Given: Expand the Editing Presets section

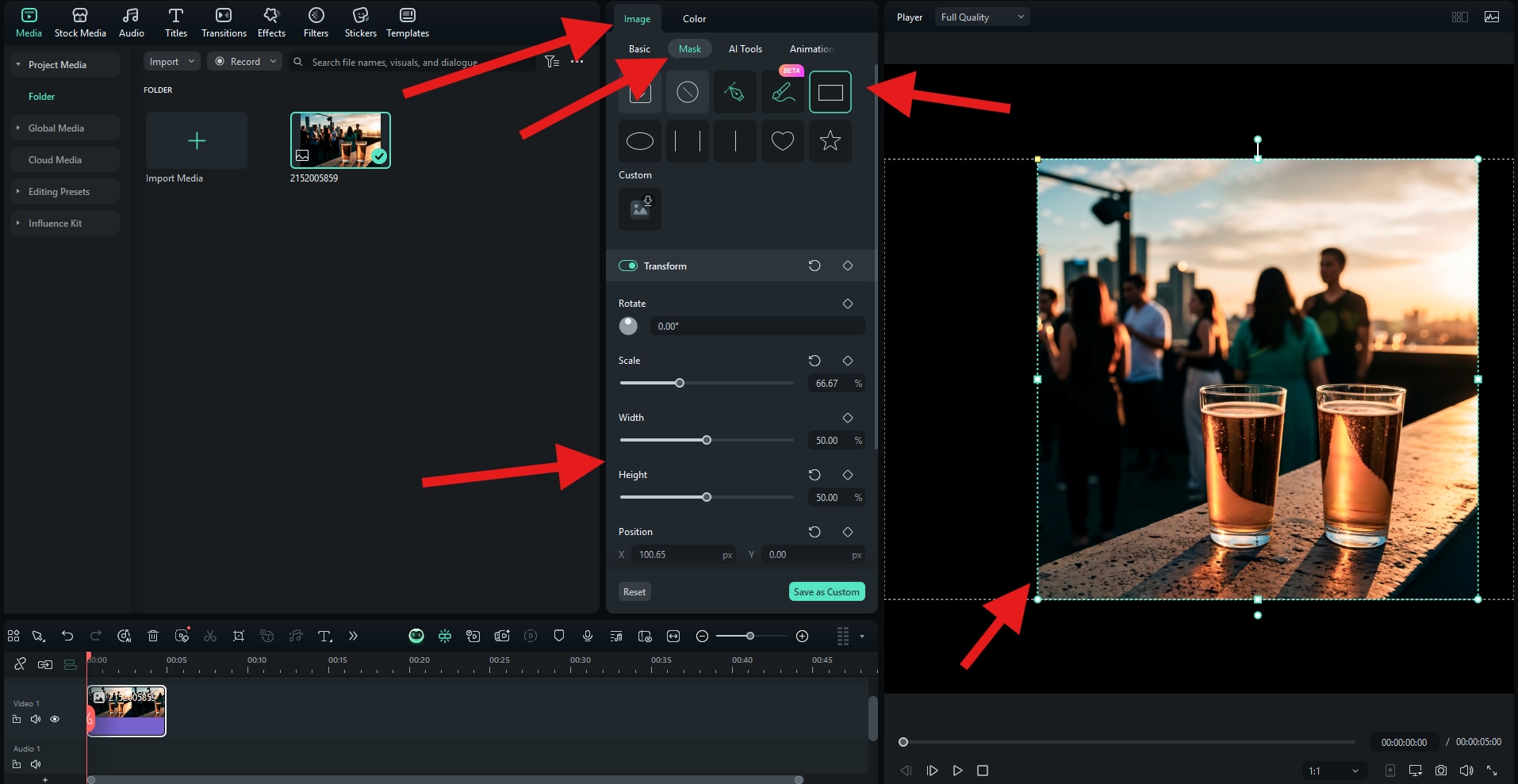Looking at the screenshot, I should [18, 191].
